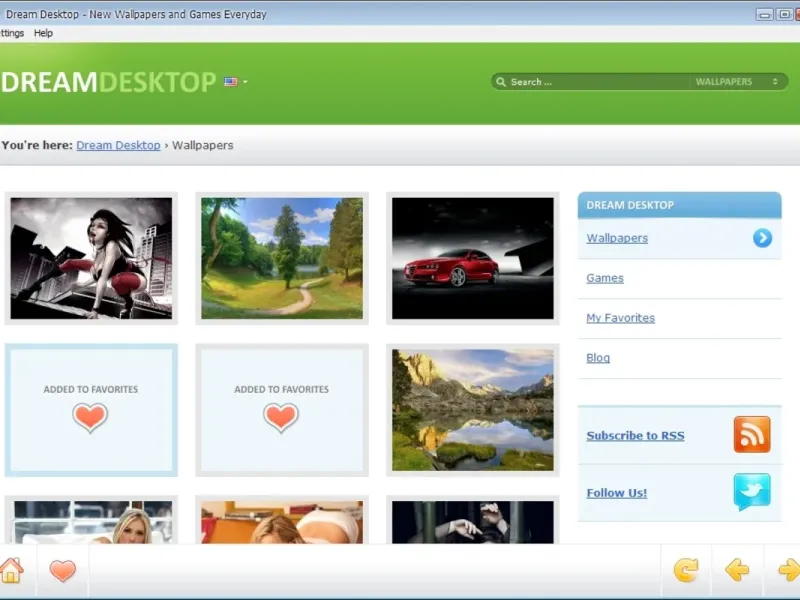
Task: Open the language dropdown arrow next to flag
Action: [245, 82]
